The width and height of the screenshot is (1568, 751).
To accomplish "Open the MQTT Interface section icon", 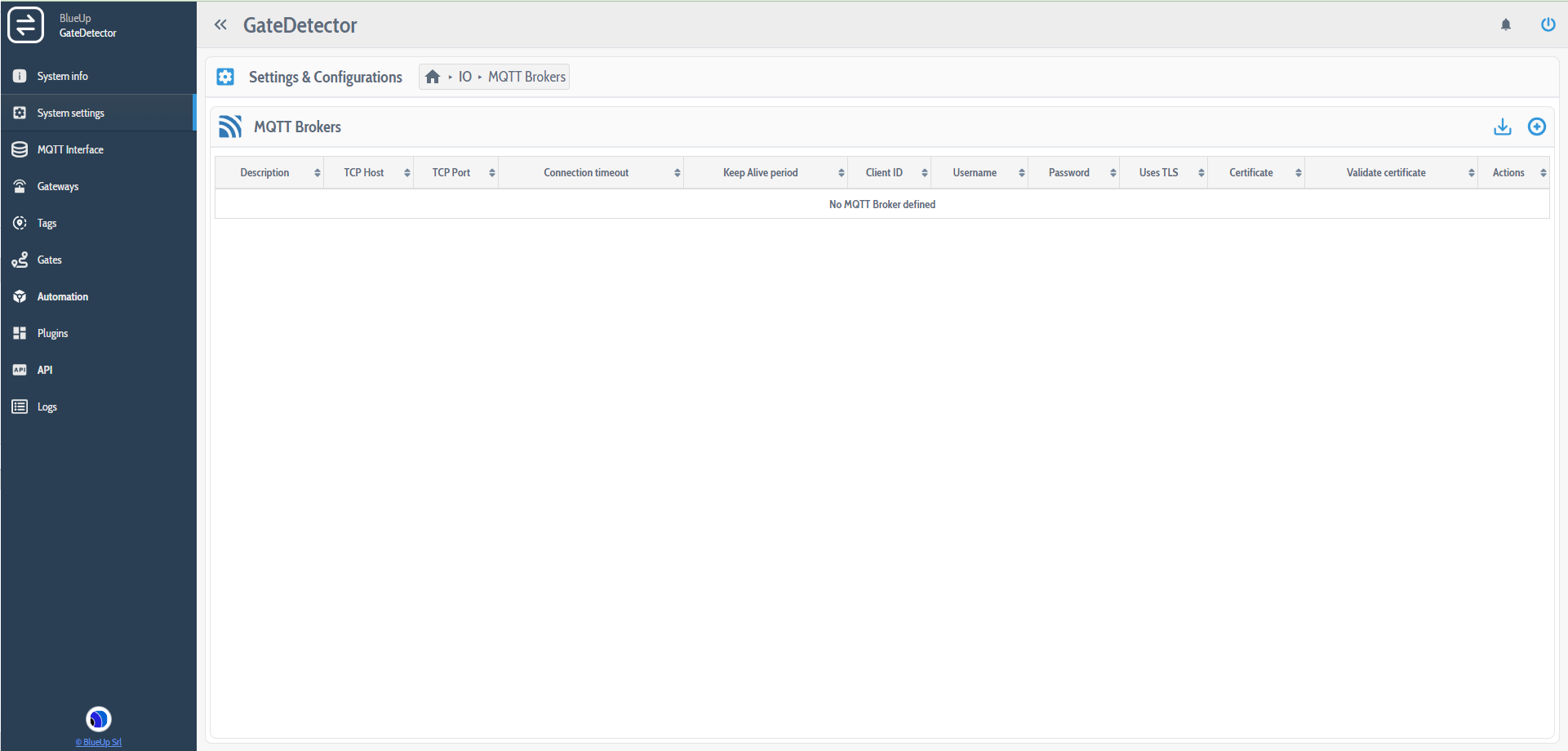I will [x=19, y=149].
